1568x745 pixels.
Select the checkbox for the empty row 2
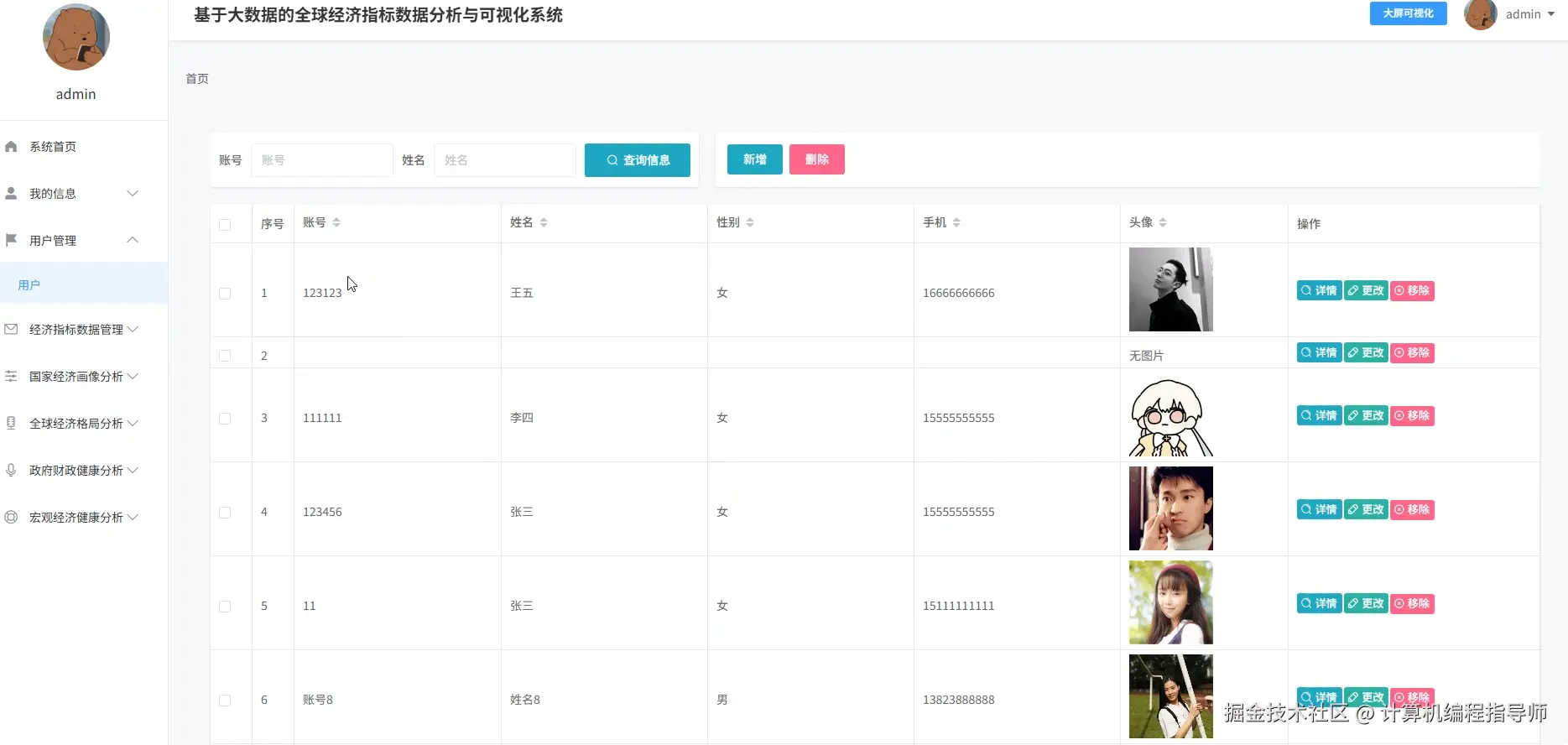tap(225, 356)
